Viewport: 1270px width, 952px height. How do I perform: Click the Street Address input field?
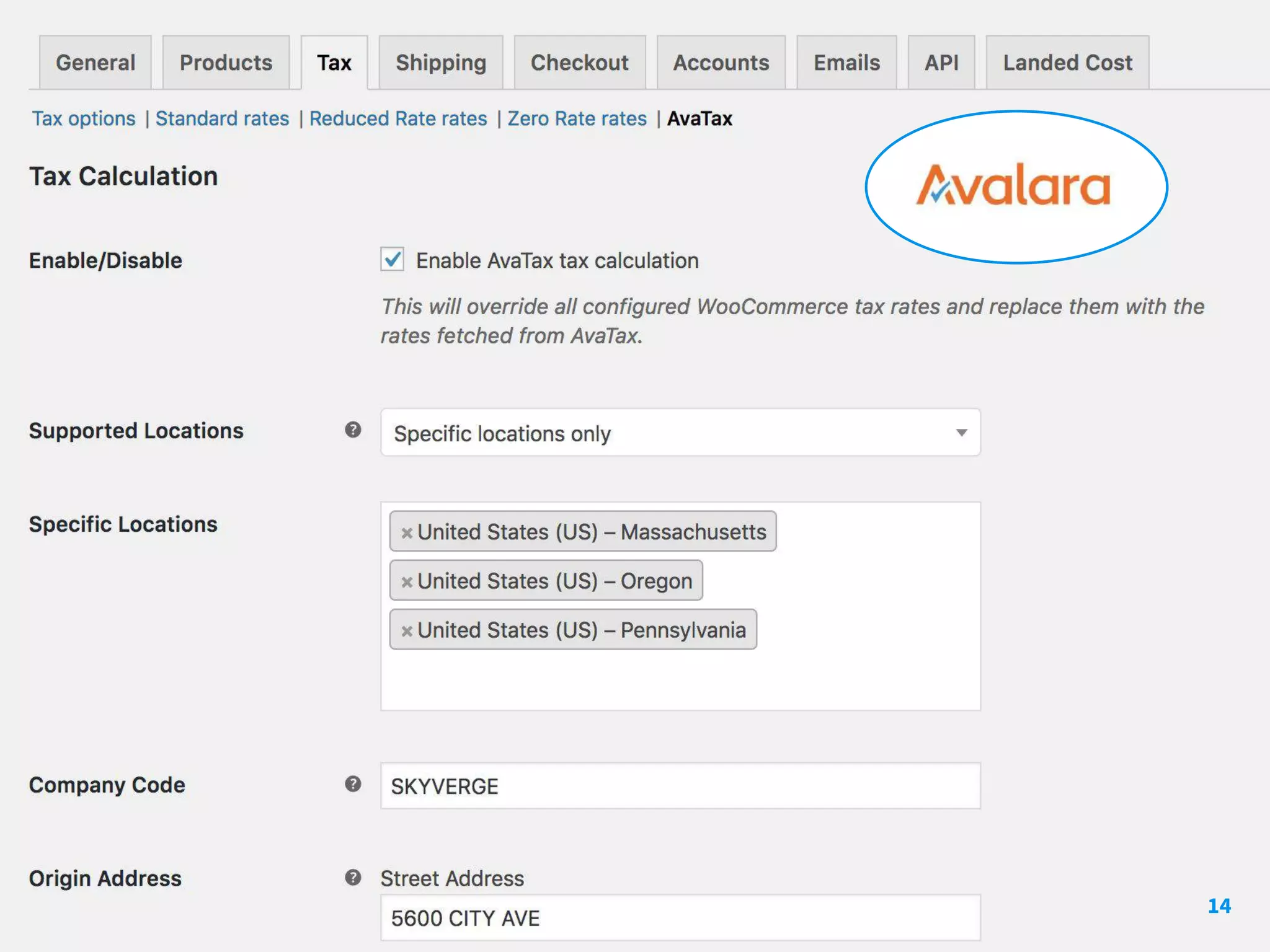click(x=680, y=918)
